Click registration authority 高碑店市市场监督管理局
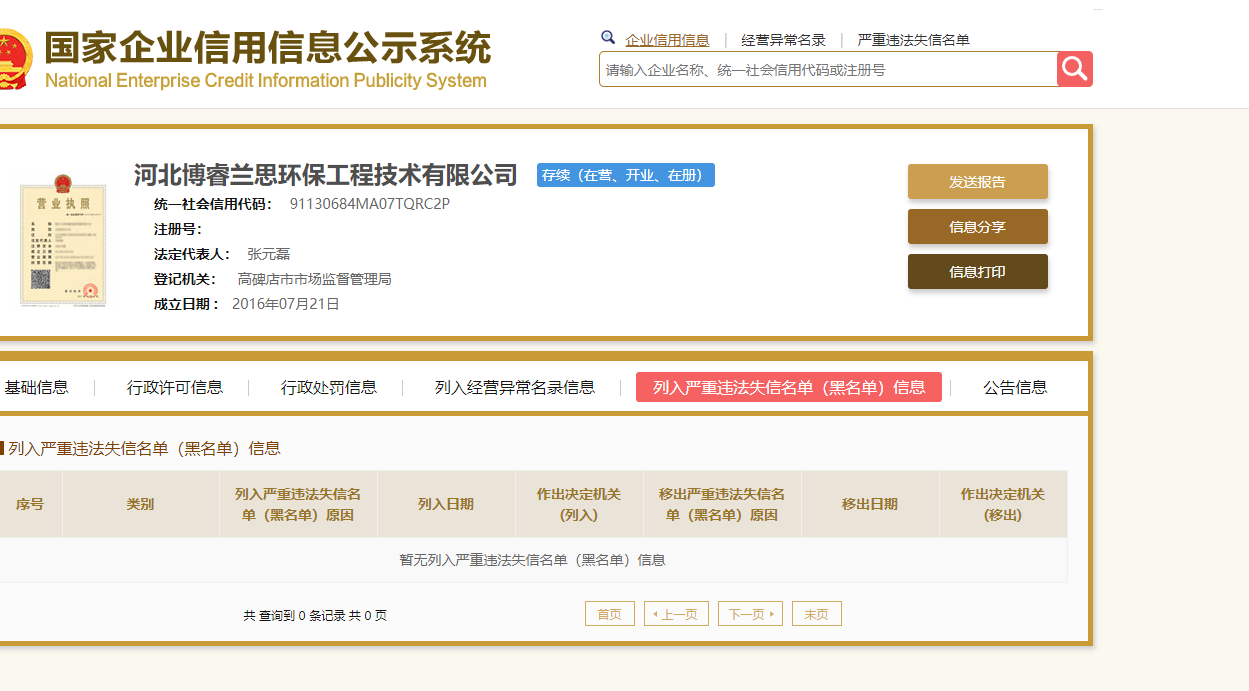 coord(314,279)
